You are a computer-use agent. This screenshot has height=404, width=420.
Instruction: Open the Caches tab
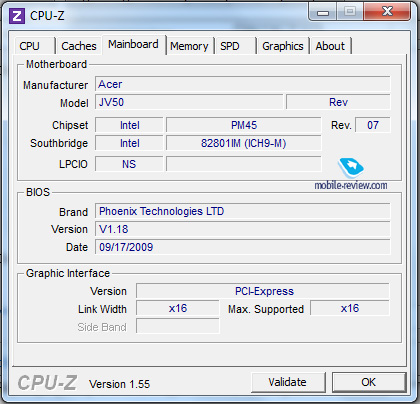coord(79,46)
